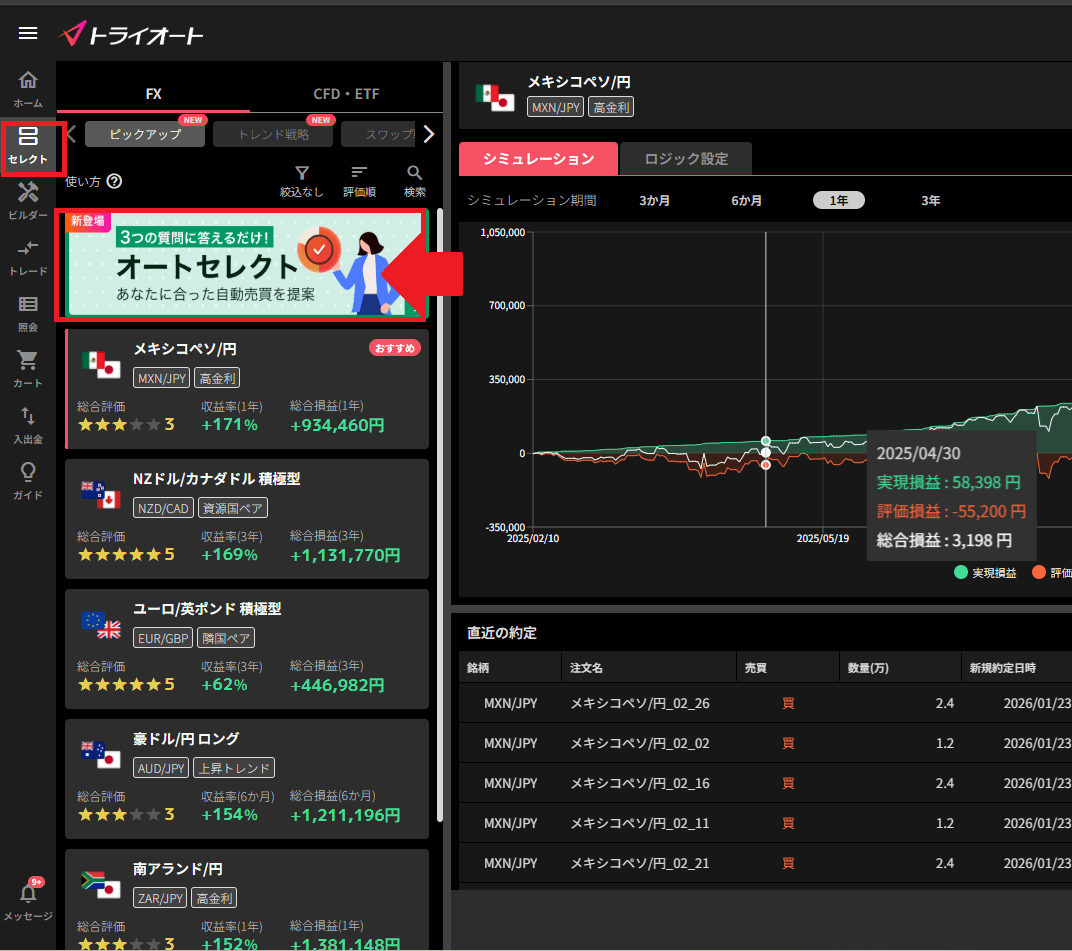Open the Builder tool icon
1072x951 pixels.
pyautogui.click(x=28, y=200)
